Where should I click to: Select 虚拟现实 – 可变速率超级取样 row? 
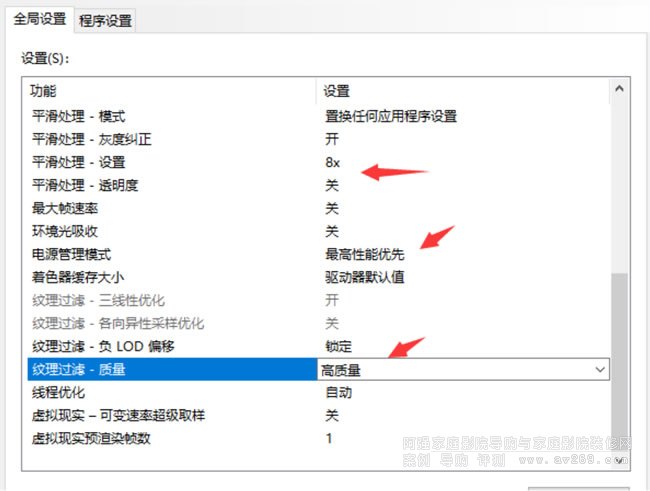(124, 416)
